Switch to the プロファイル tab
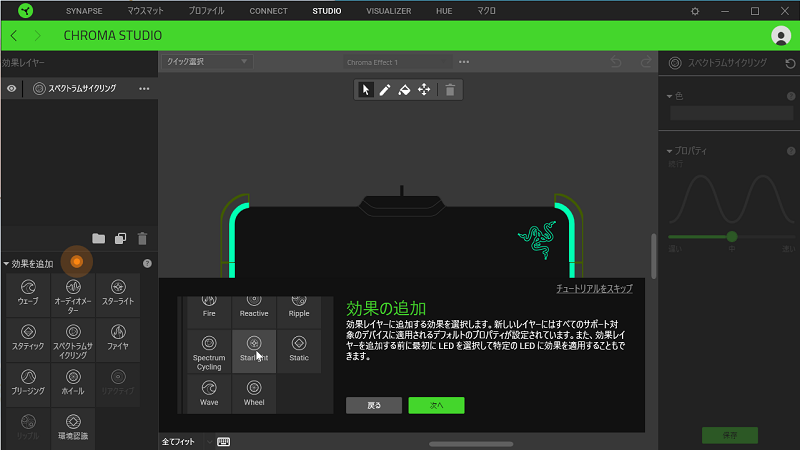 207,11
